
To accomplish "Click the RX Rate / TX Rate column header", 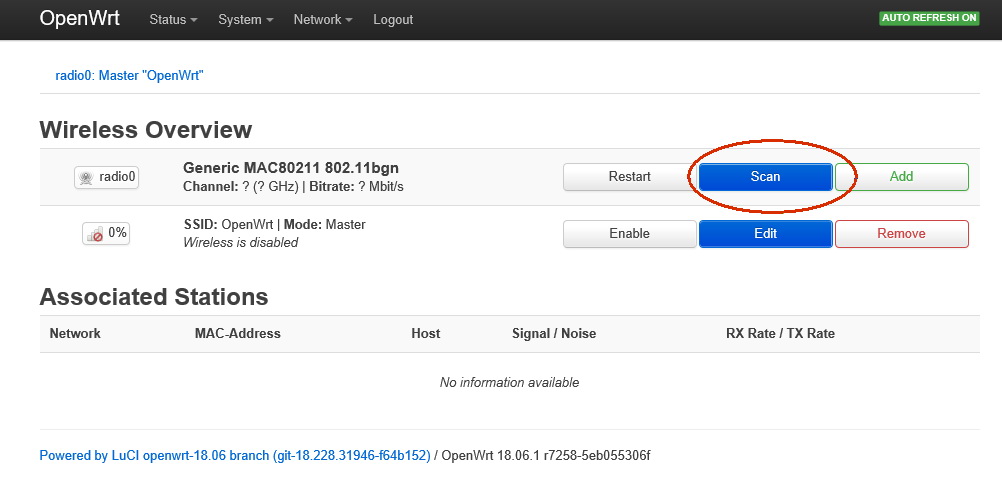I will click(x=780, y=333).
